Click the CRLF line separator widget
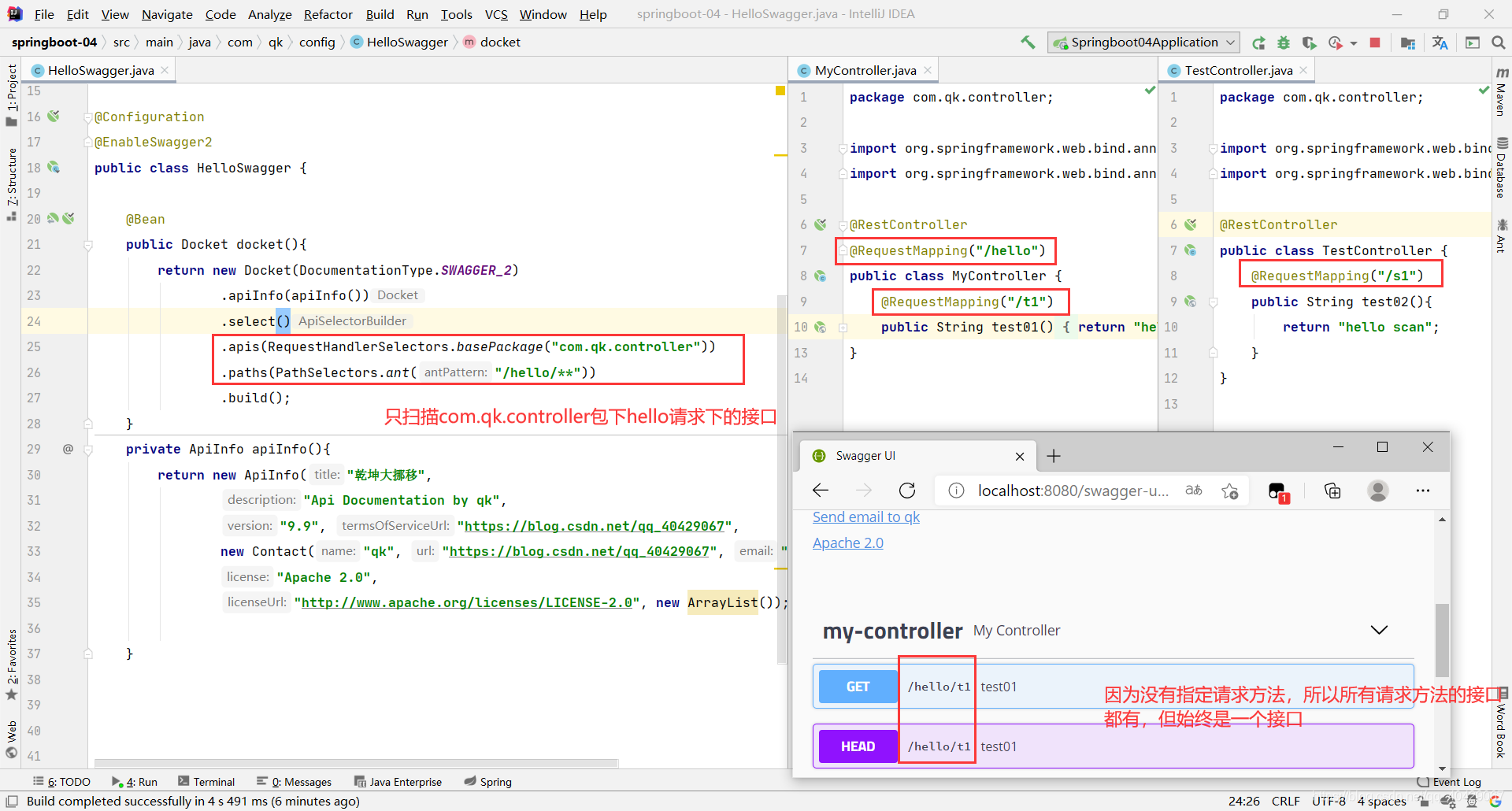The image size is (1512, 811). tap(1286, 801)
